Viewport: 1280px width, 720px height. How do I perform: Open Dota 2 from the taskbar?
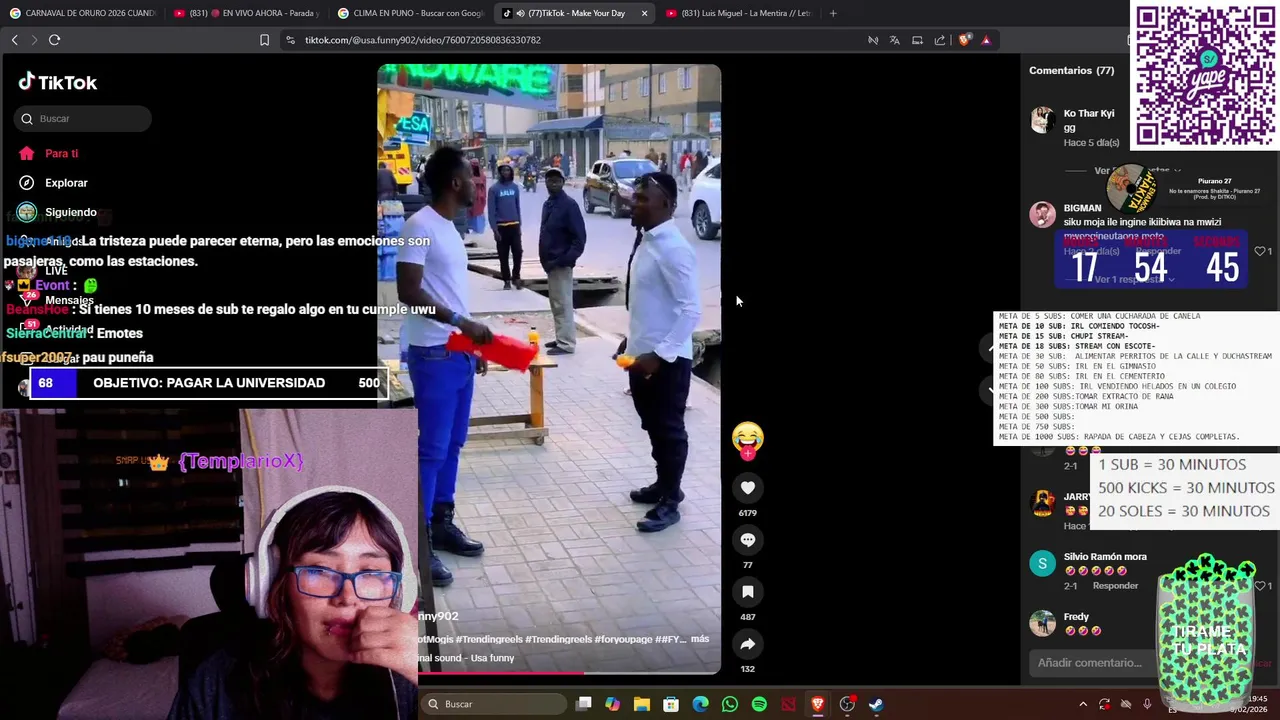point(788,704)
